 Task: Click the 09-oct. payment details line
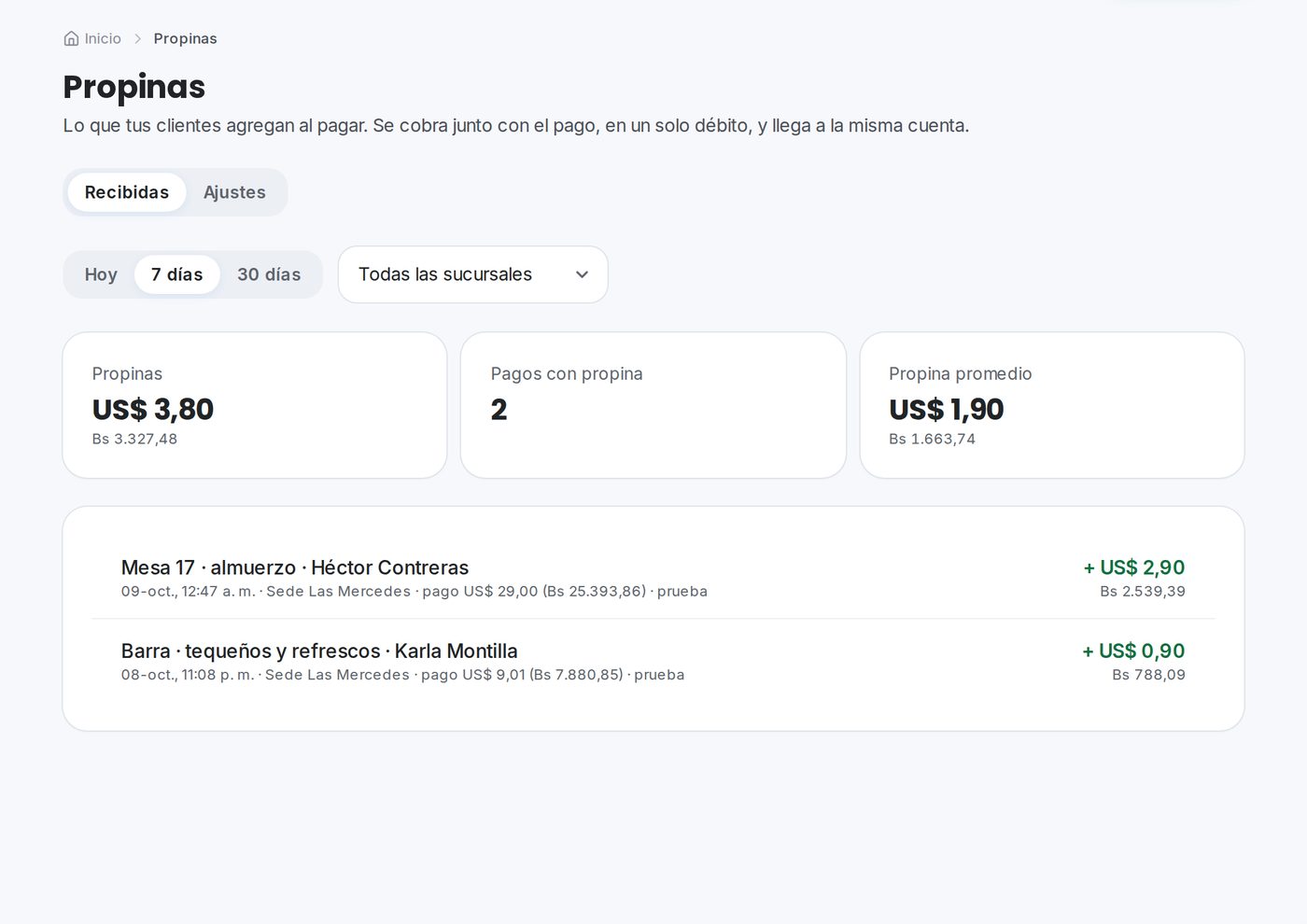click(x=415, y=591)
